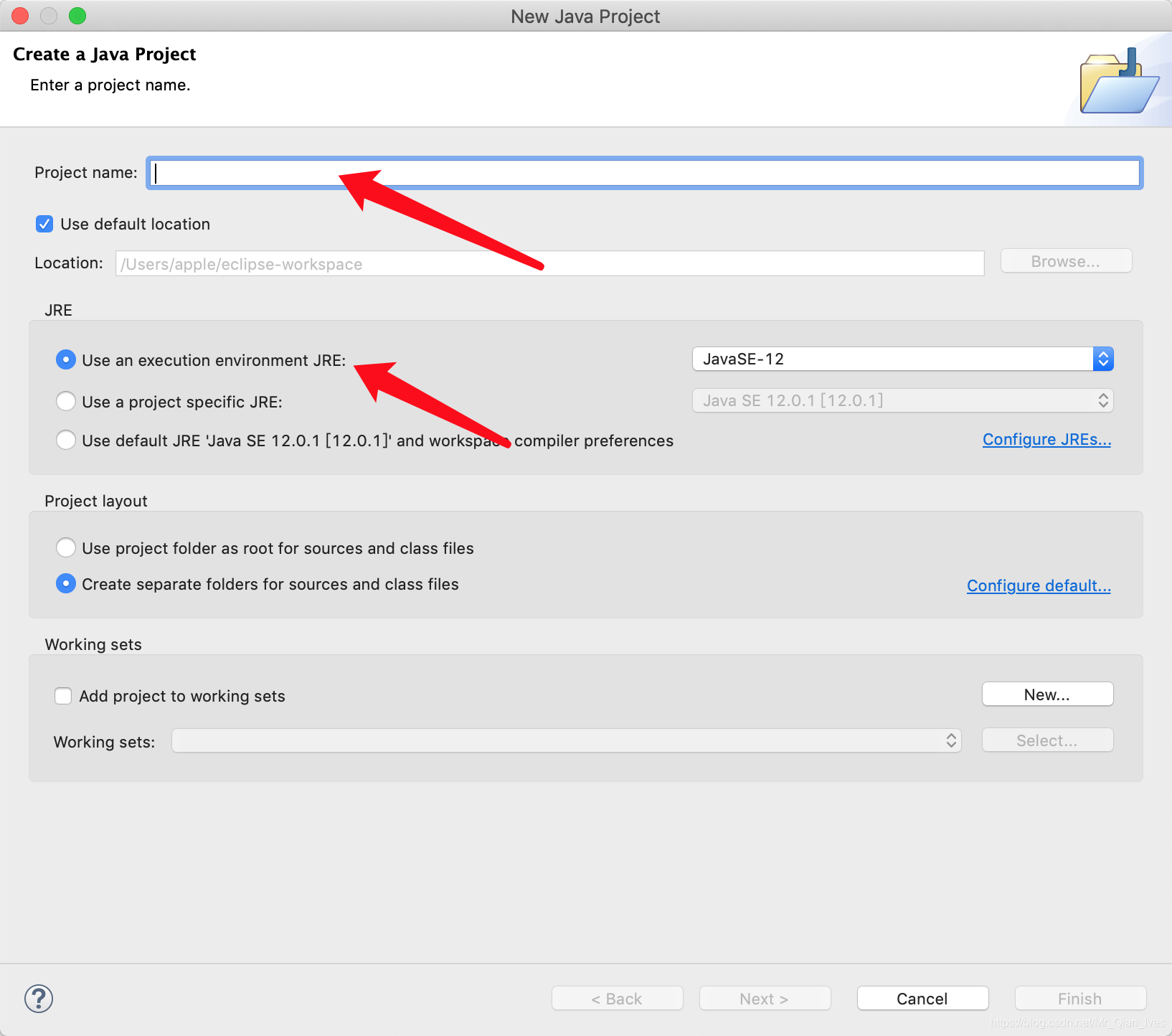1172x1036 pixels.
Task: Open the Java SE 12.0.1 project JRE dropdown
Action: (x=902, y=400)
